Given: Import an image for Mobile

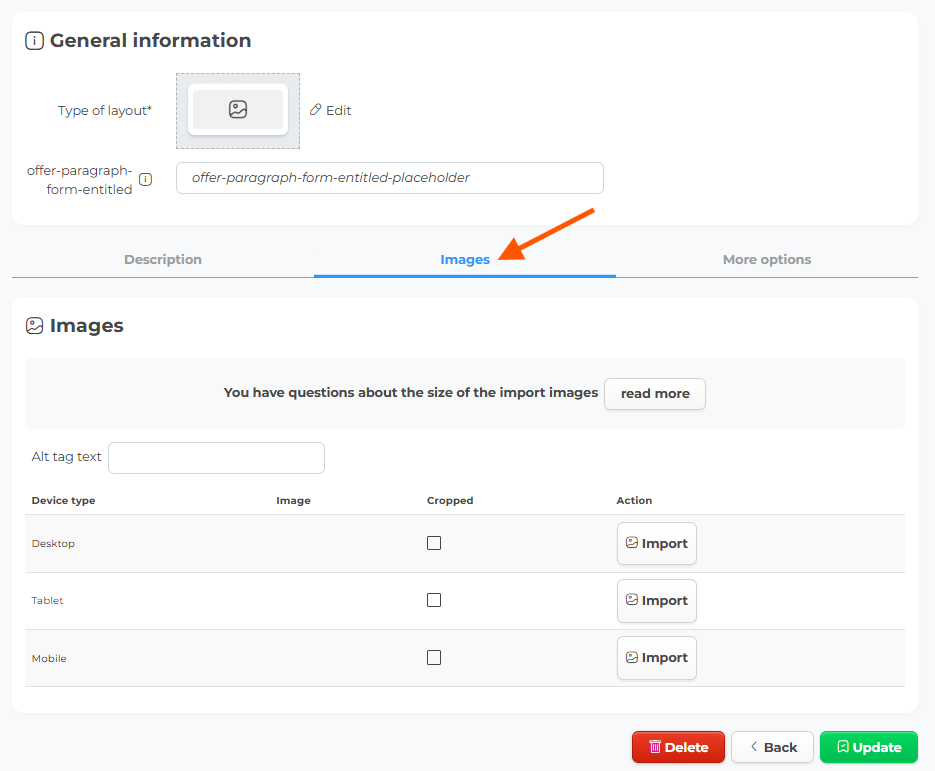Looking at the screenshot, I should pos(657,658).
